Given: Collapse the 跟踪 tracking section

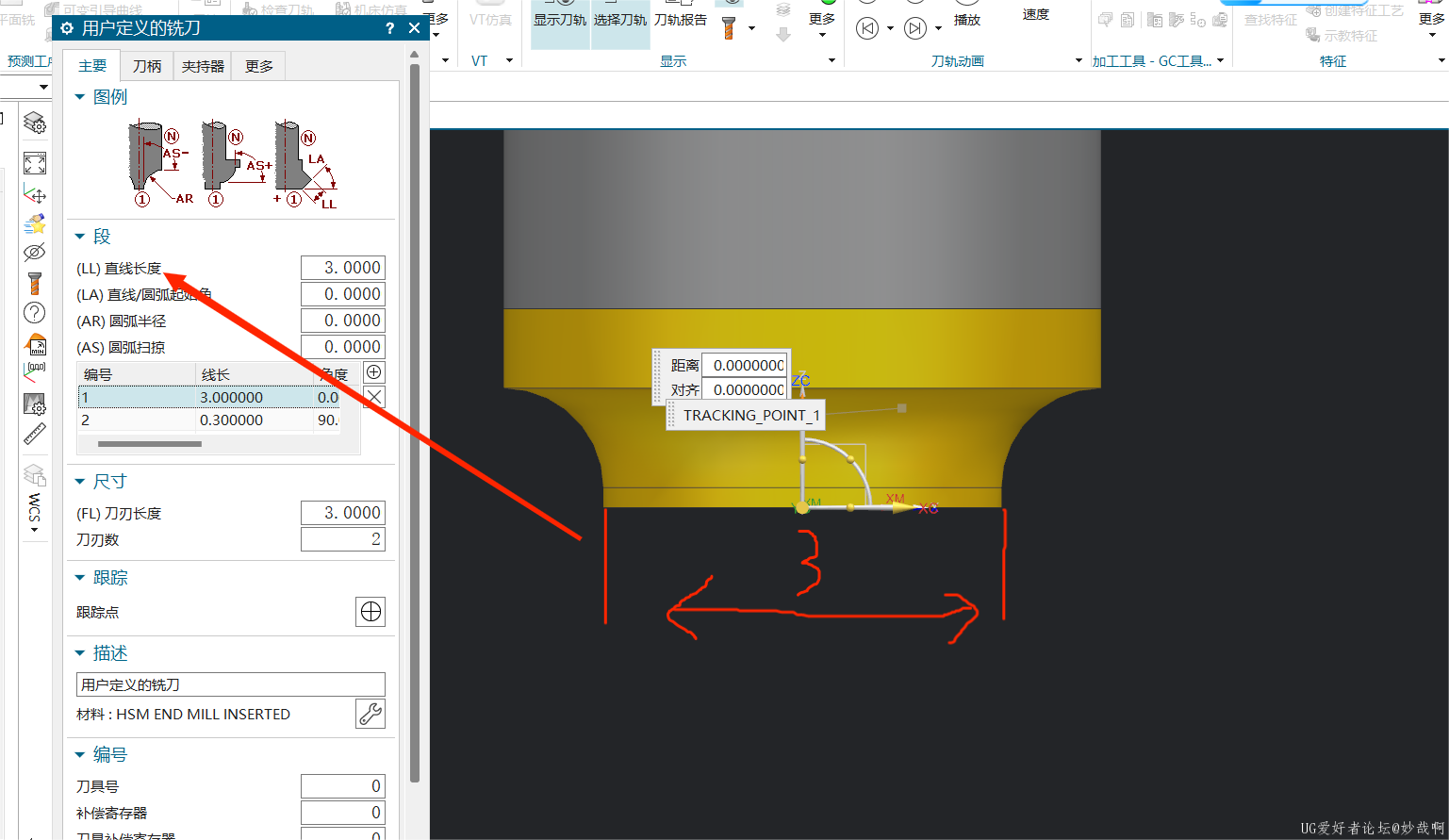Looking at the screenshot, I should [x=80, y=577].
